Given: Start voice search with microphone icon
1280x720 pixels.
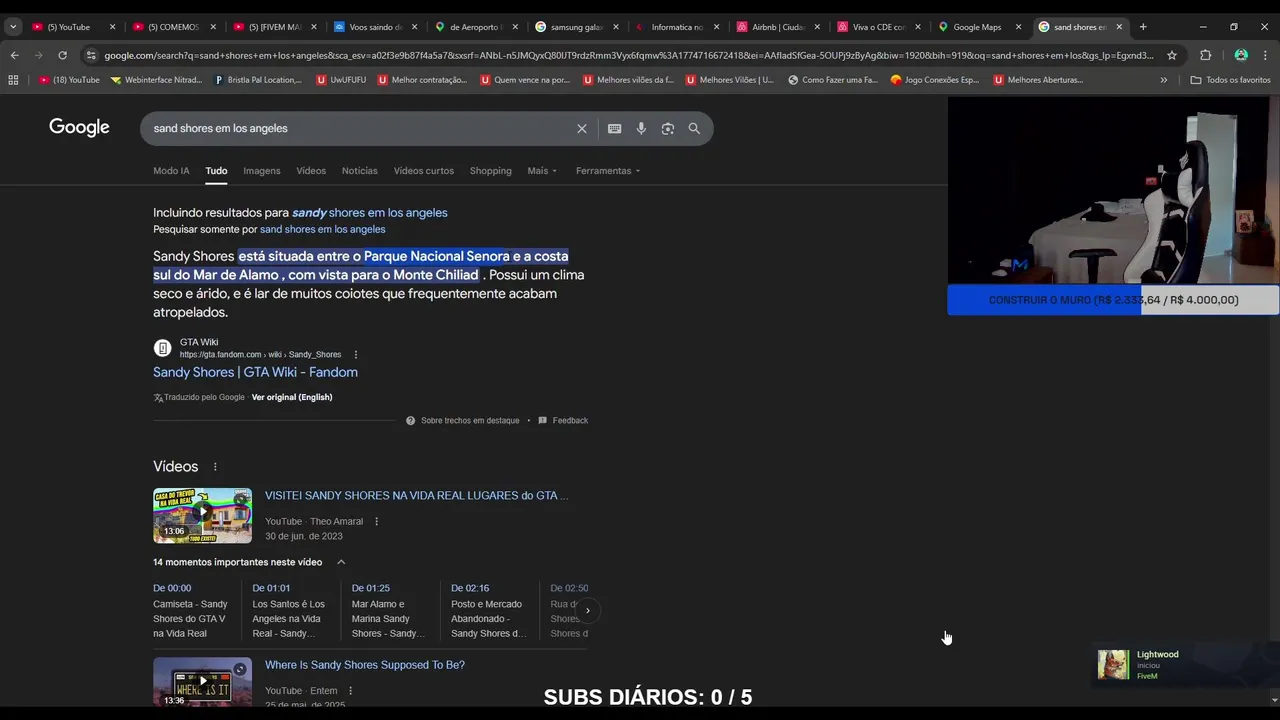Looking at the screenshot, I should click(641, 128).
